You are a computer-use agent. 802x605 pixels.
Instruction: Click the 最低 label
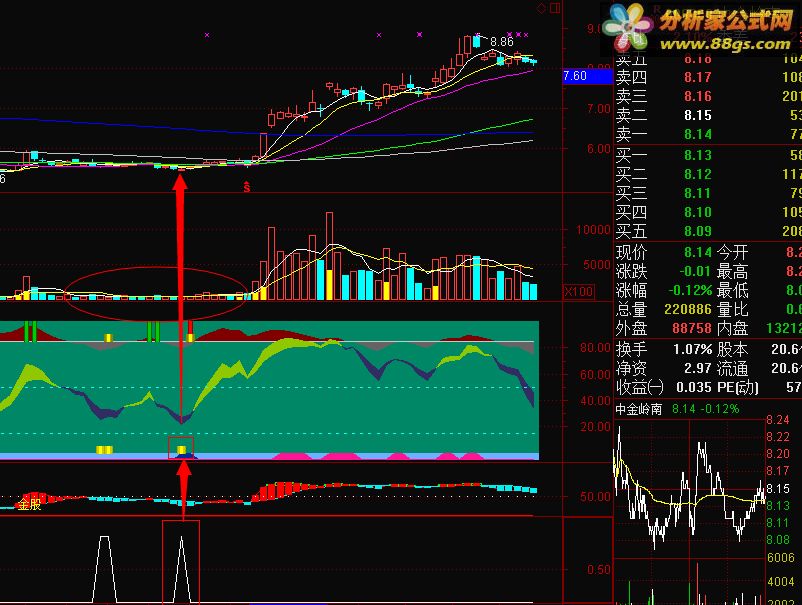point(732,290)
